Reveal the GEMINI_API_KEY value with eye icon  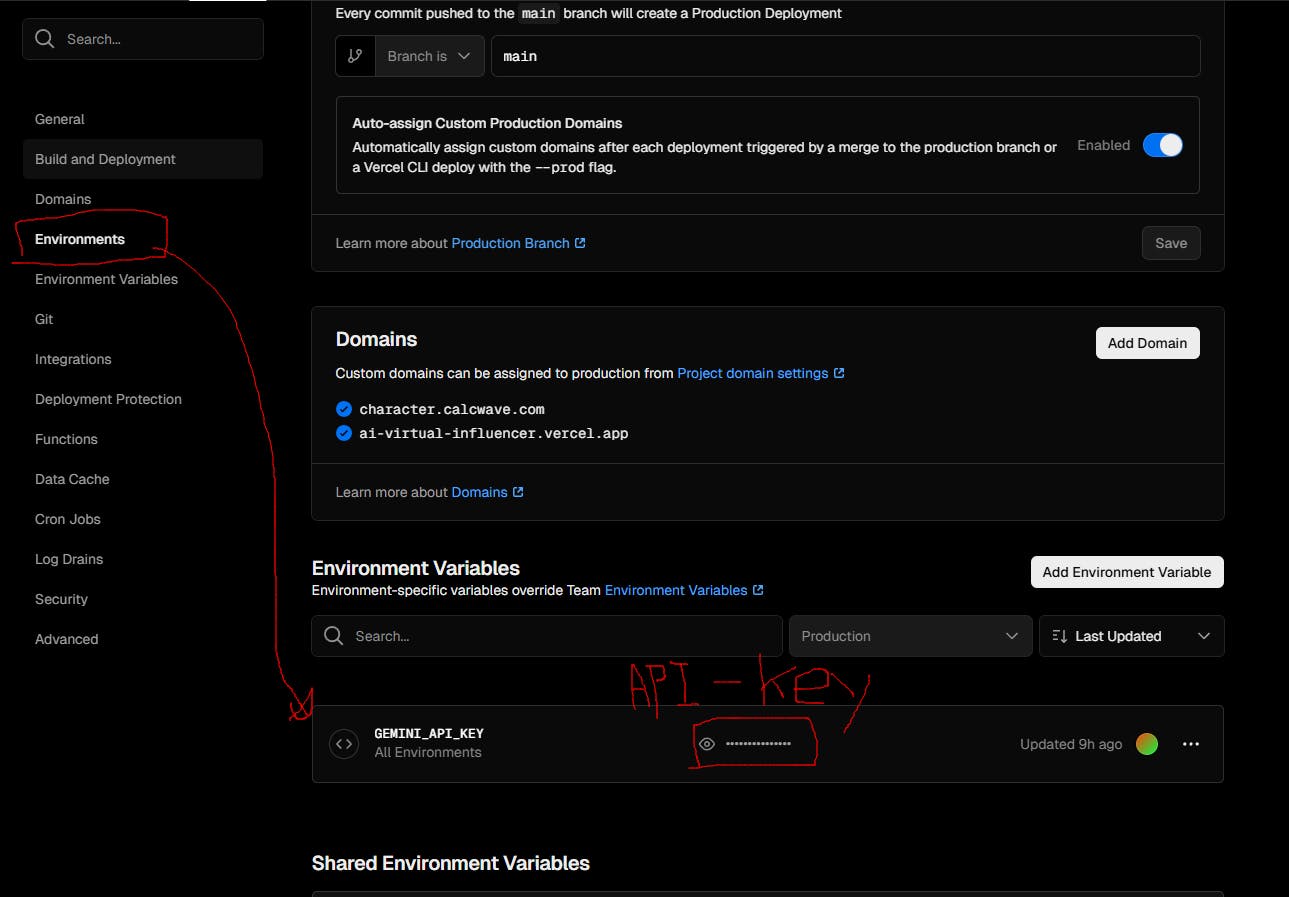click(x=707, y=744)
